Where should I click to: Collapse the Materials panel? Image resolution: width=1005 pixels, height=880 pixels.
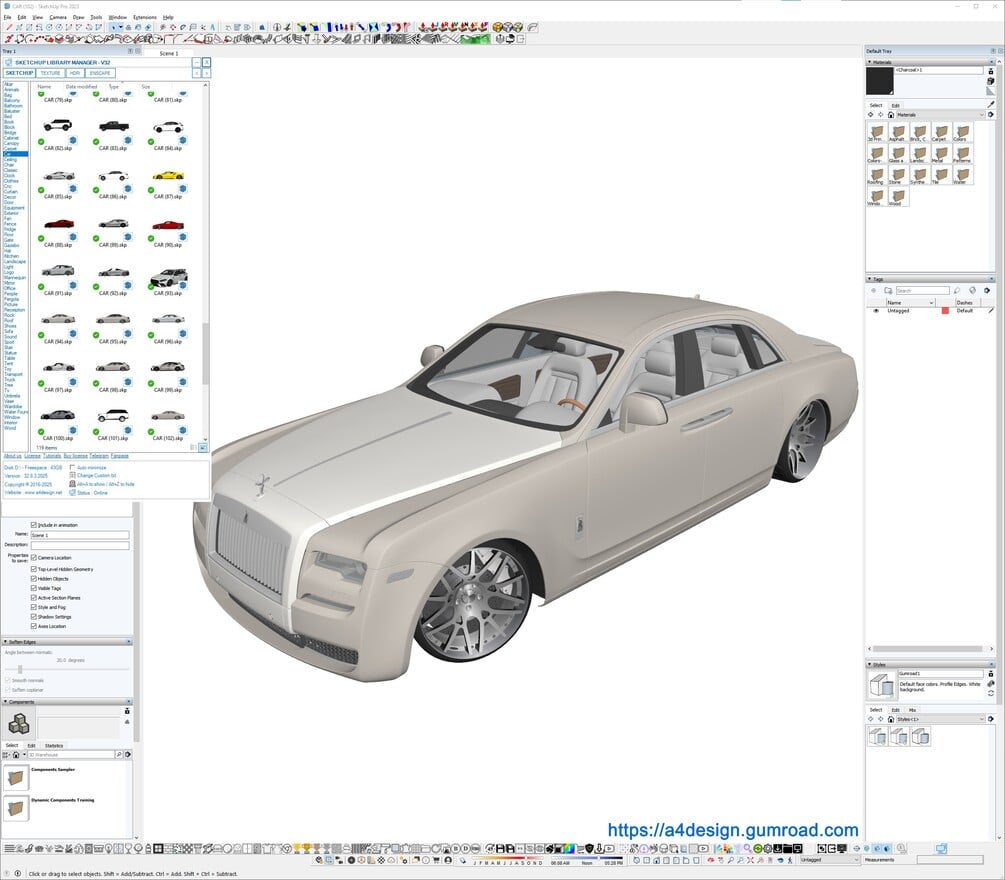[x=870, y=62]
